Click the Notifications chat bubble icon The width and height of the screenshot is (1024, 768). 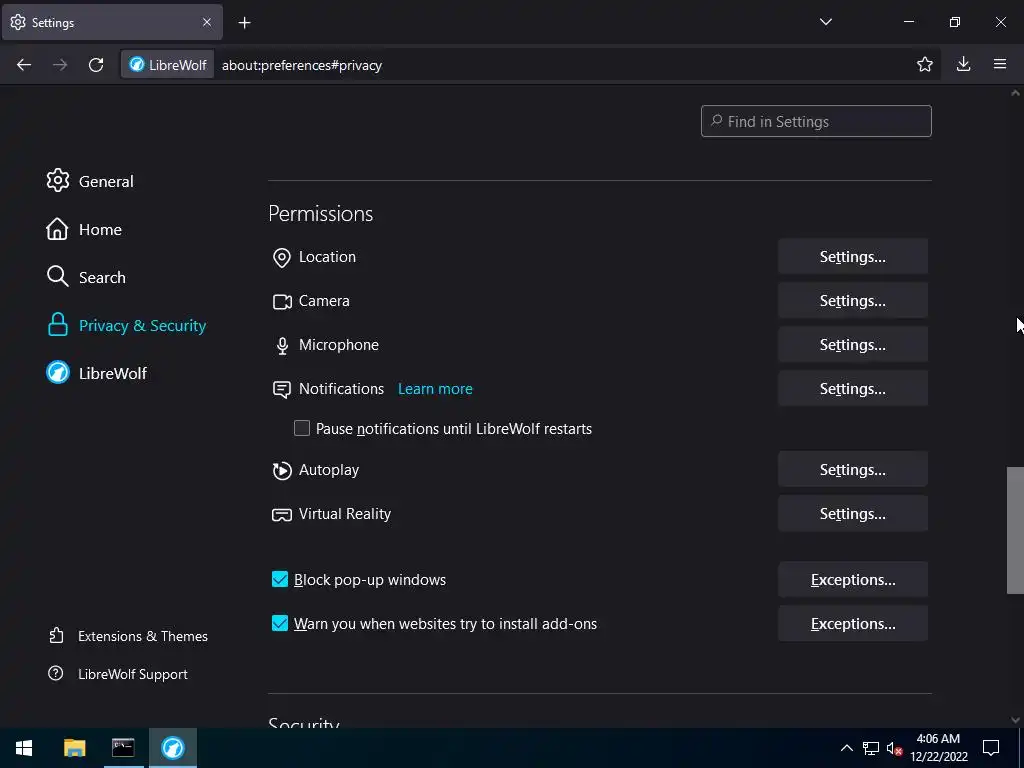281,390
